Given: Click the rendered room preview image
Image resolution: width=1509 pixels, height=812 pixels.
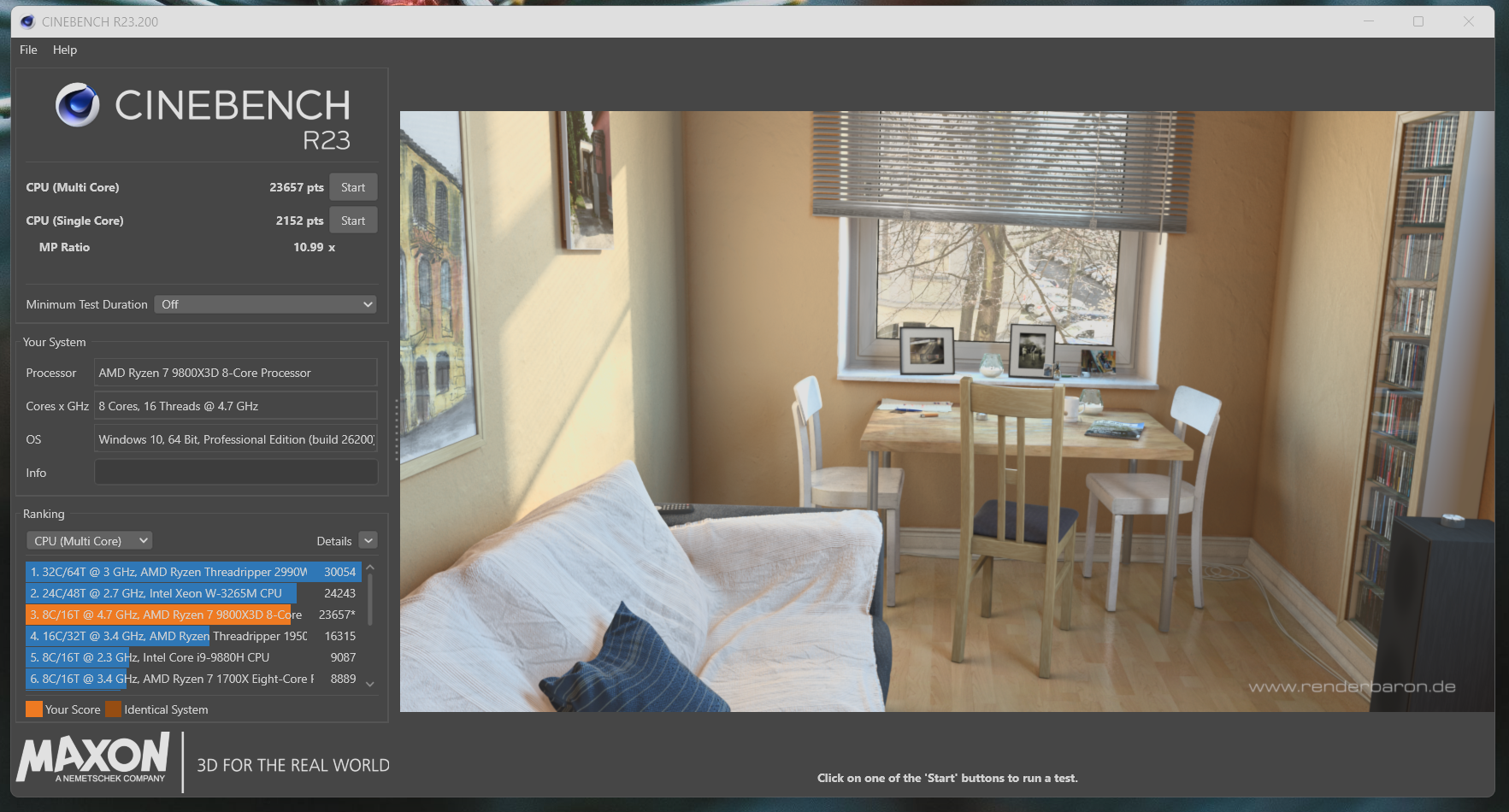Looking at the screenshot, I should [946, 411].
